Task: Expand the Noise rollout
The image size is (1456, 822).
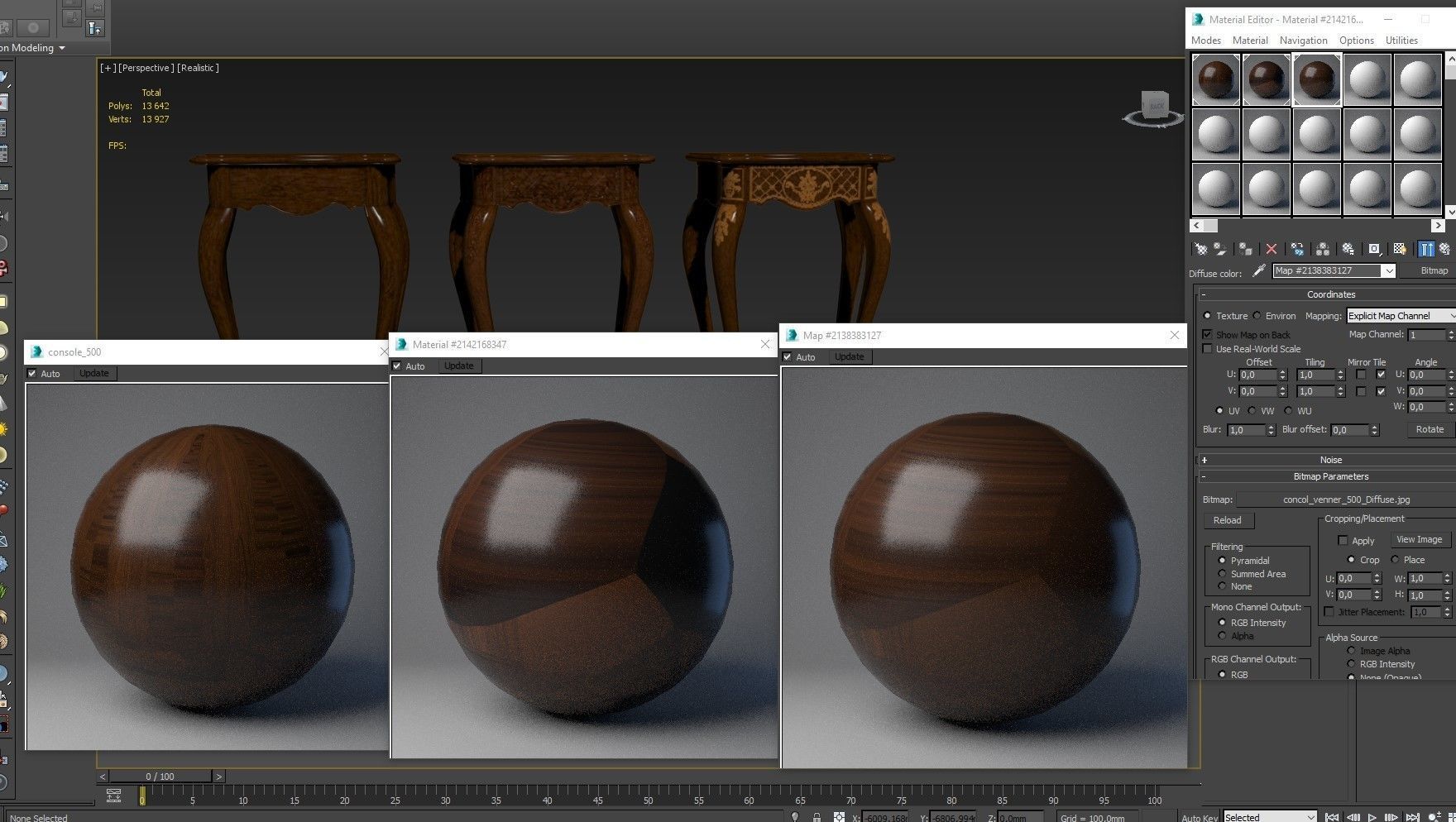Action: [x=1205, y=460]
